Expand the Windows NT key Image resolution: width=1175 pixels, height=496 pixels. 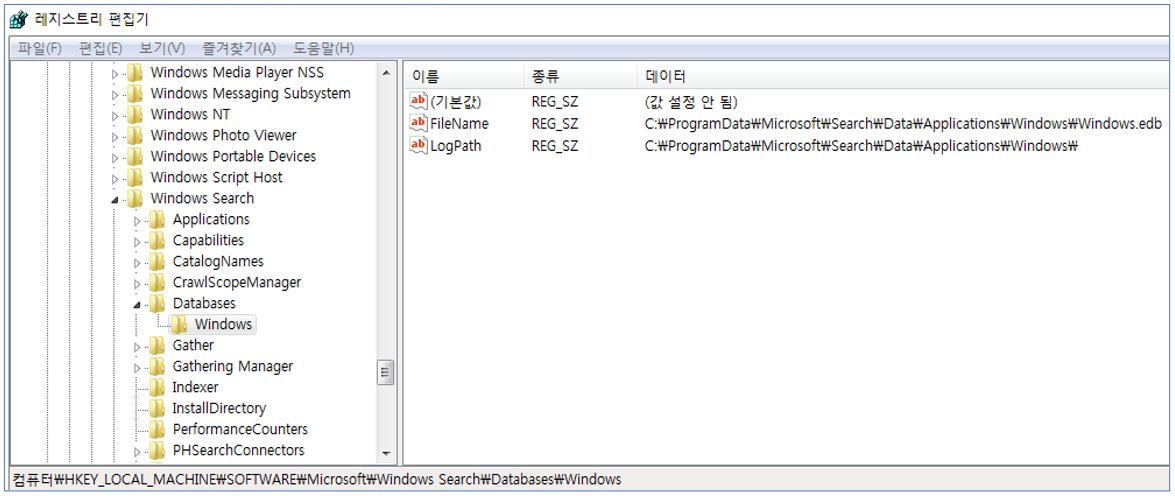[x=115, y=115]
